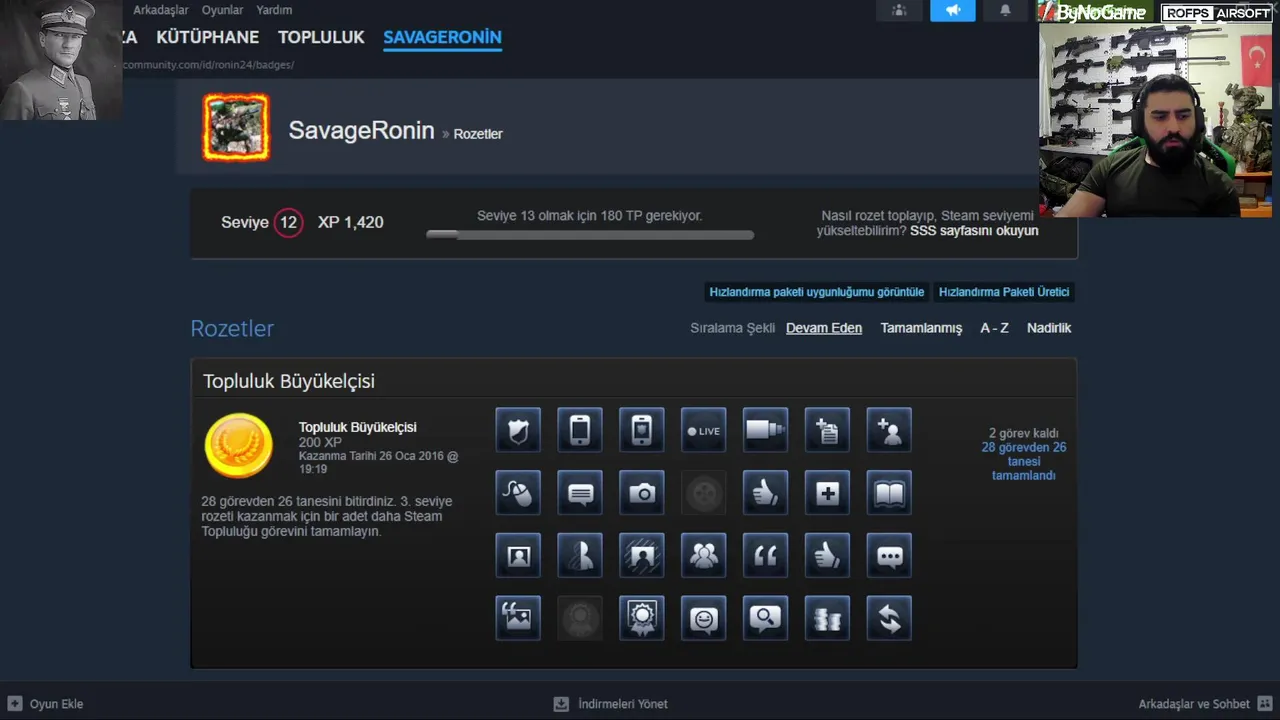The height and width of the screenshot is (720, 1280).
Task: Open Arkadaşlar ve Sohbet panel
Action: [x=1205, y=704]
